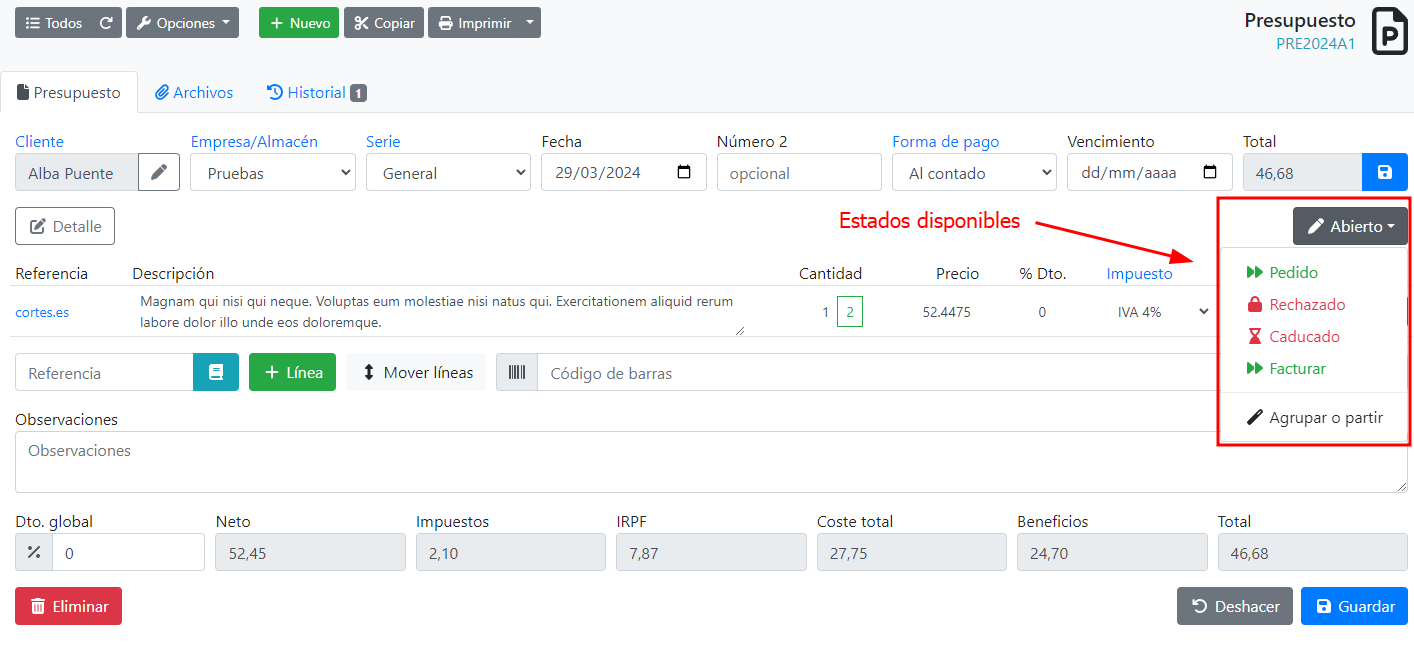
Task: Click the red Eliminar button
Action: [x=68, y=606]
